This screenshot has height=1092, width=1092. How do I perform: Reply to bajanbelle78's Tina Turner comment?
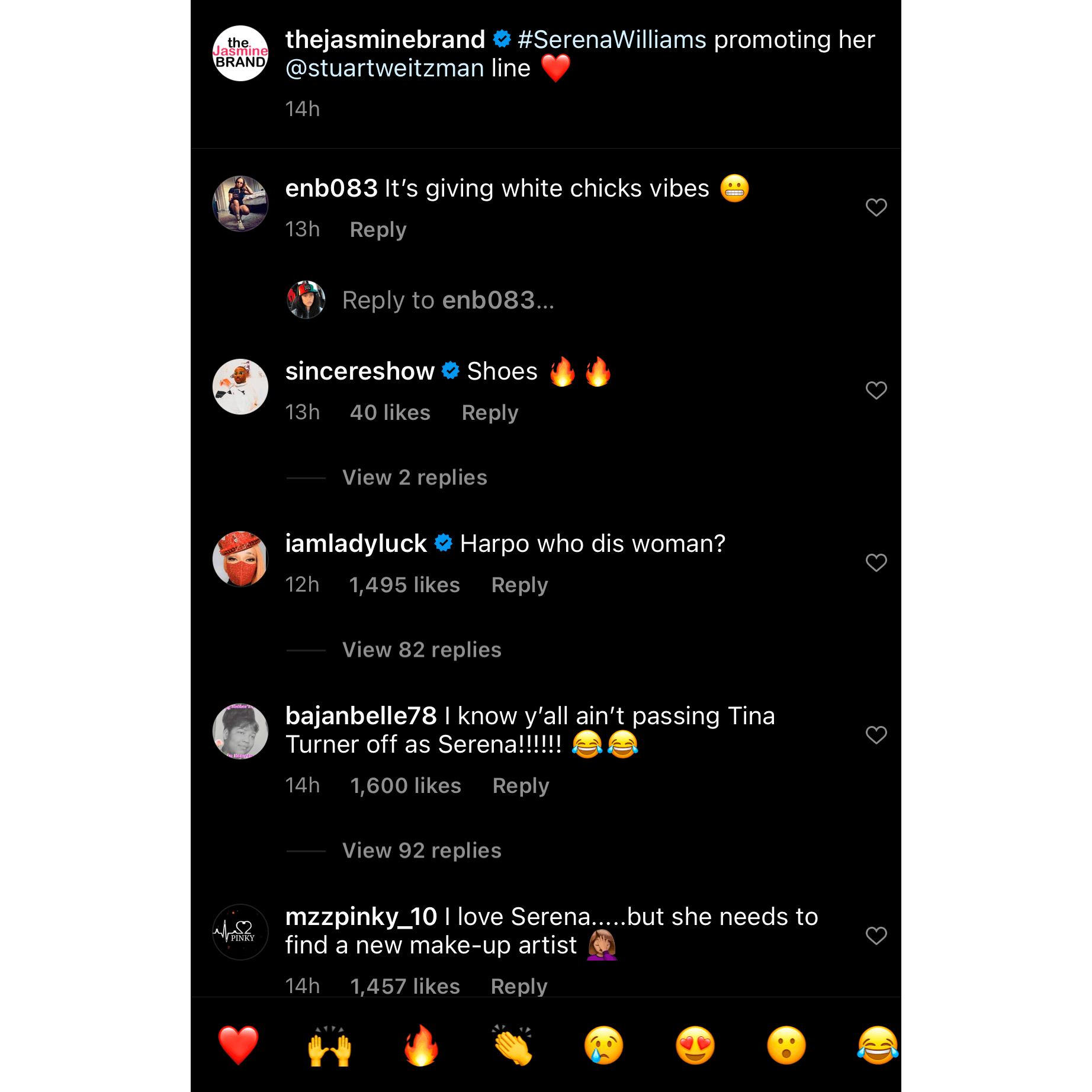(x=521, y=786)
